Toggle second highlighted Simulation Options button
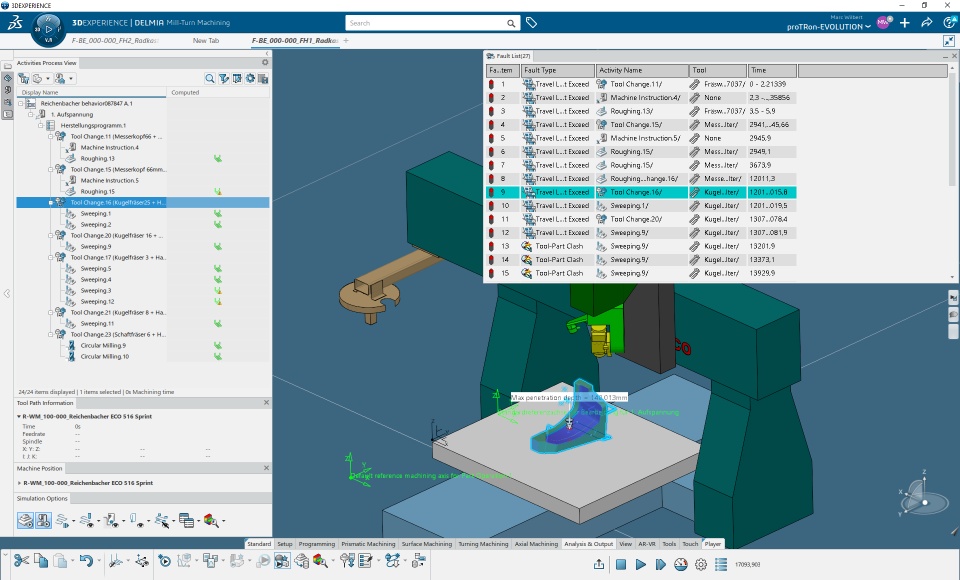The height and width of the screenshot is (580, 960). 43,521
